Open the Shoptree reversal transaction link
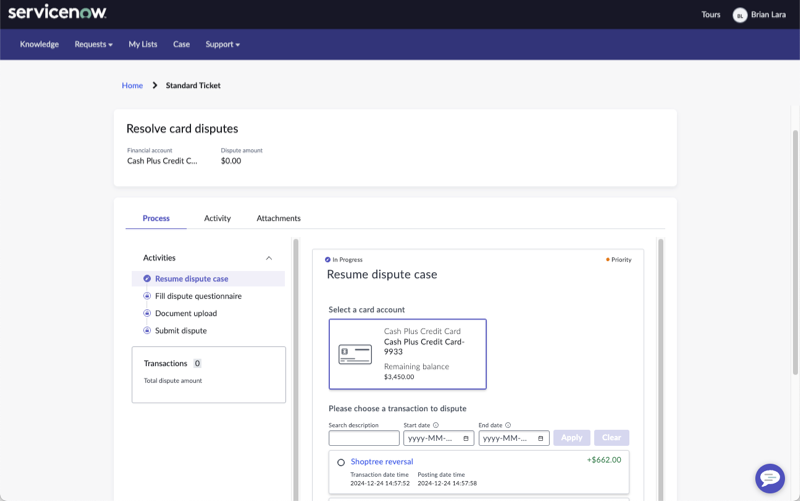 (x=382, y=462)
